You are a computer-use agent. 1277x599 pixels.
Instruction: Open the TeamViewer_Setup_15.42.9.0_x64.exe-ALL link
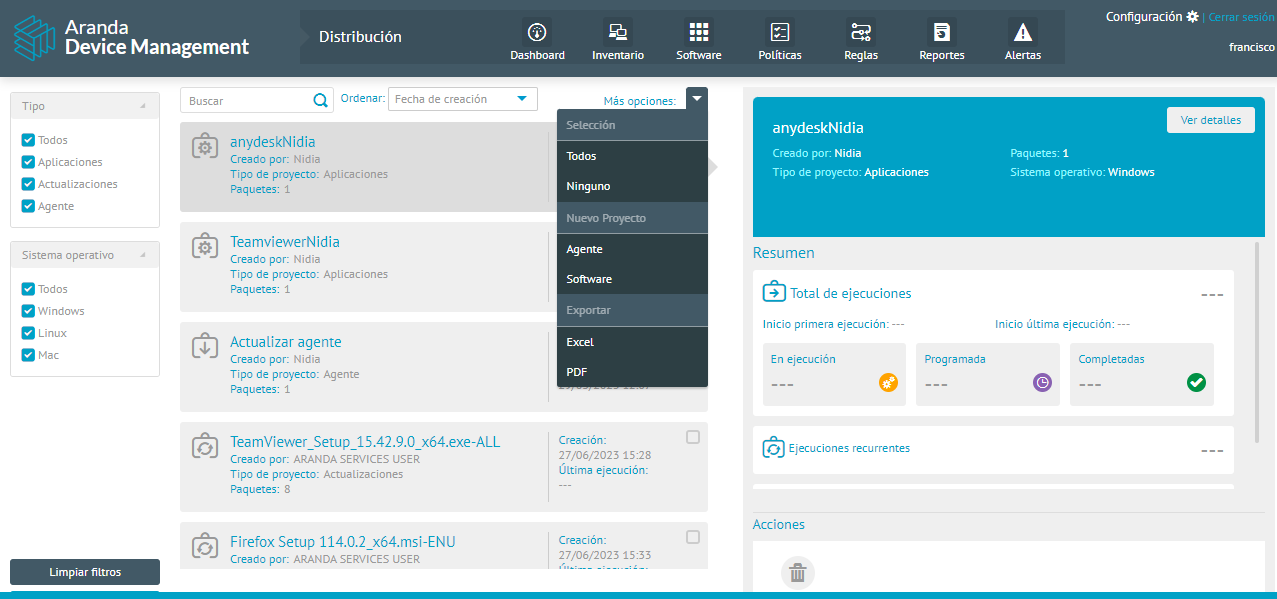coord(365,442)
